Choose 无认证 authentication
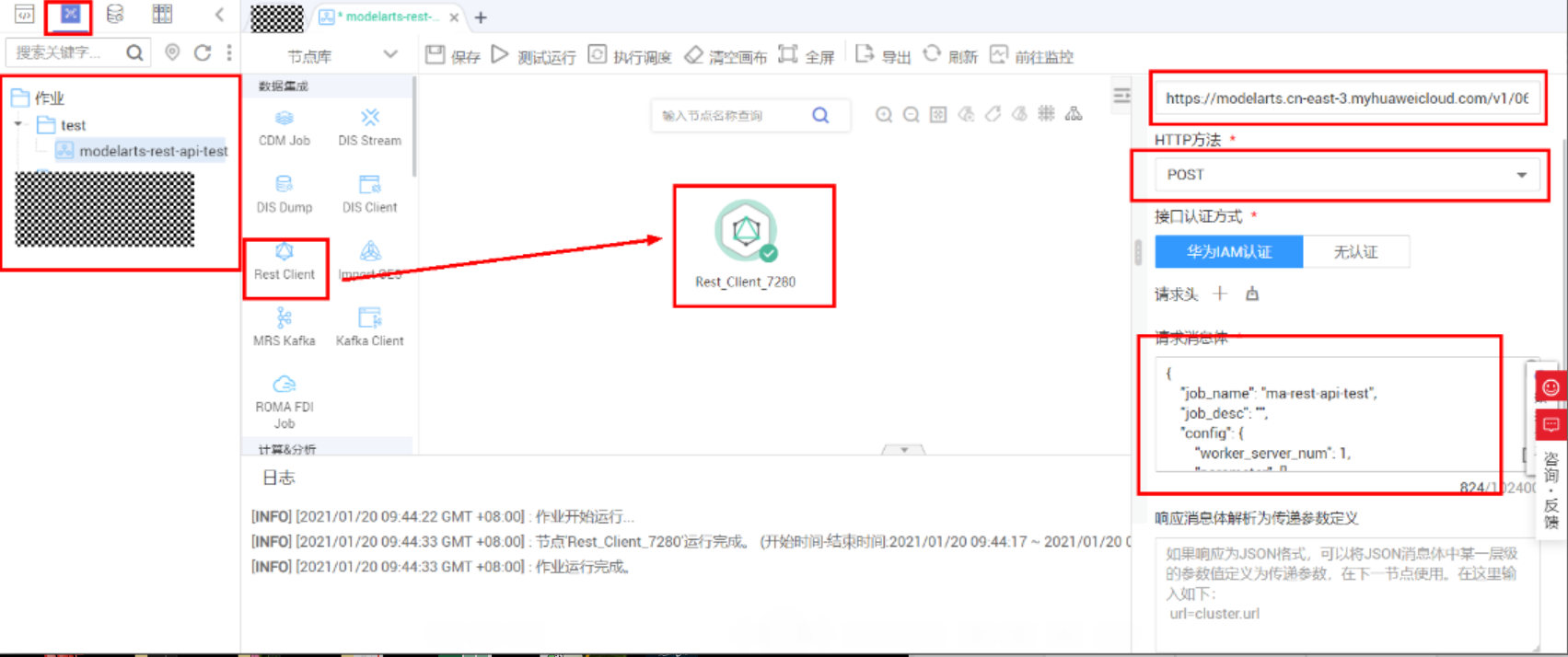 click(x=1356, y=251)
